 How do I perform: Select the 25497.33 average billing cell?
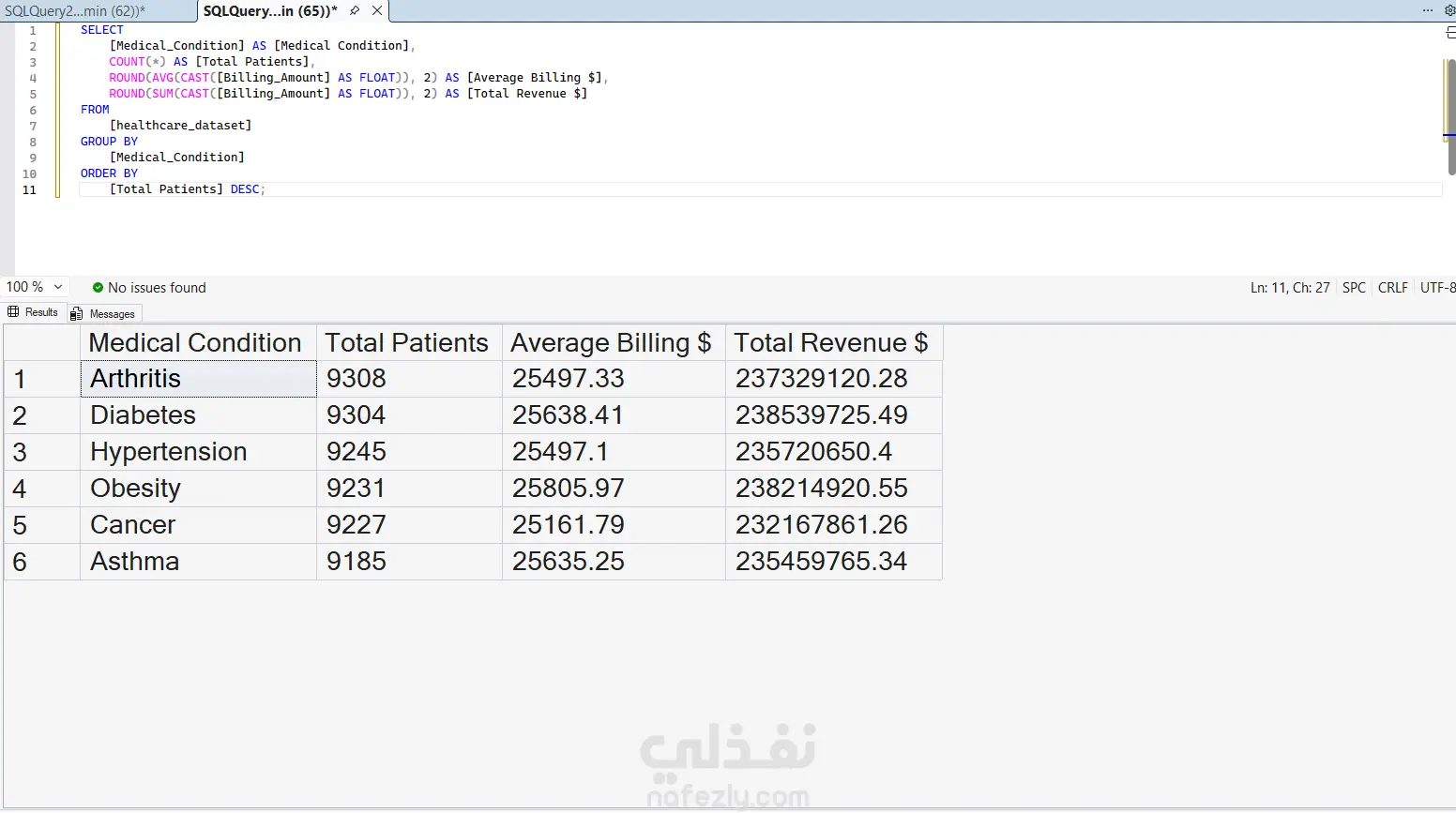[614, 379]
